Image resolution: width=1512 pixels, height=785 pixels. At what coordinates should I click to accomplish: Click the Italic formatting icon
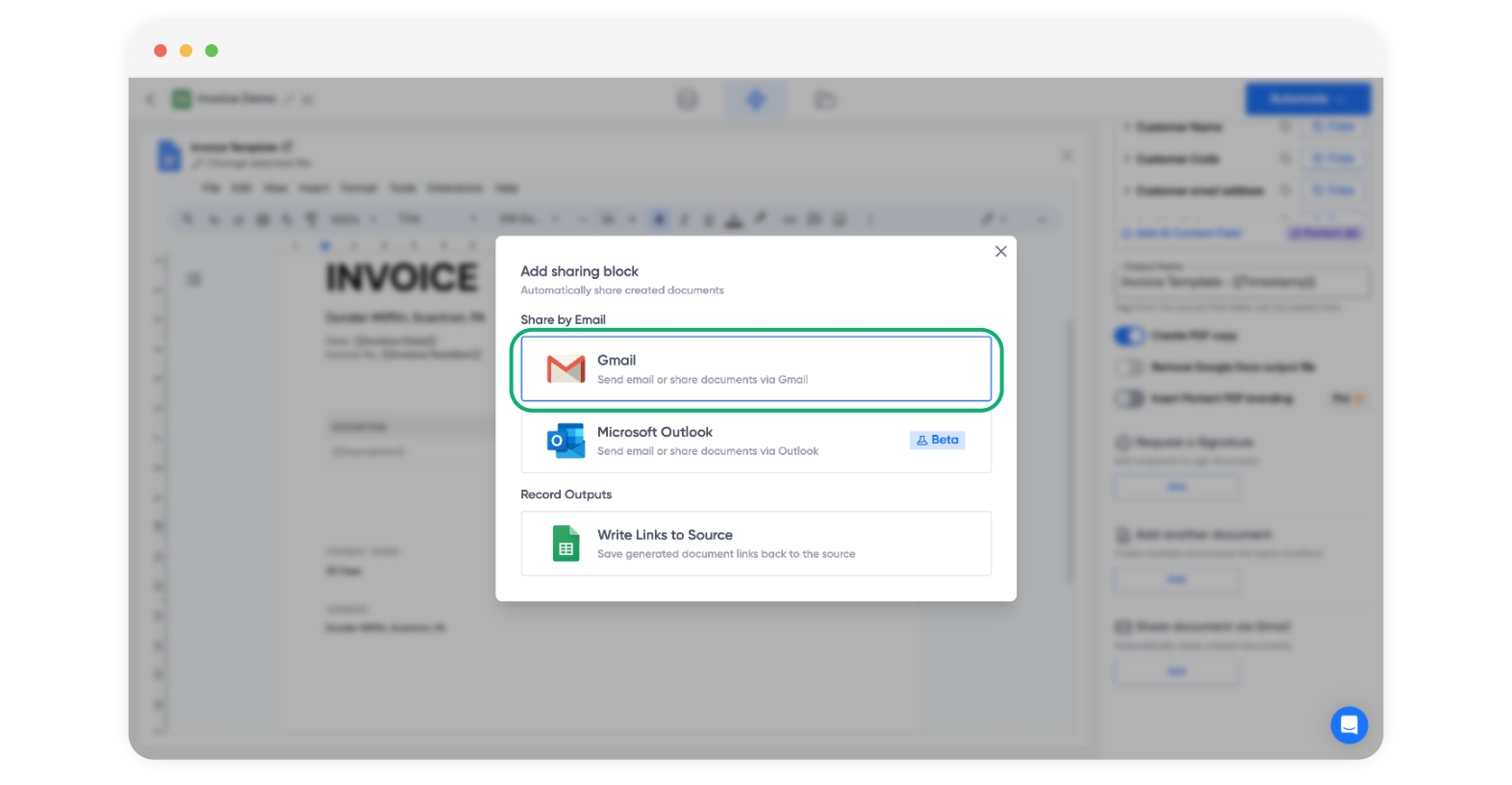tap(684, 219)
